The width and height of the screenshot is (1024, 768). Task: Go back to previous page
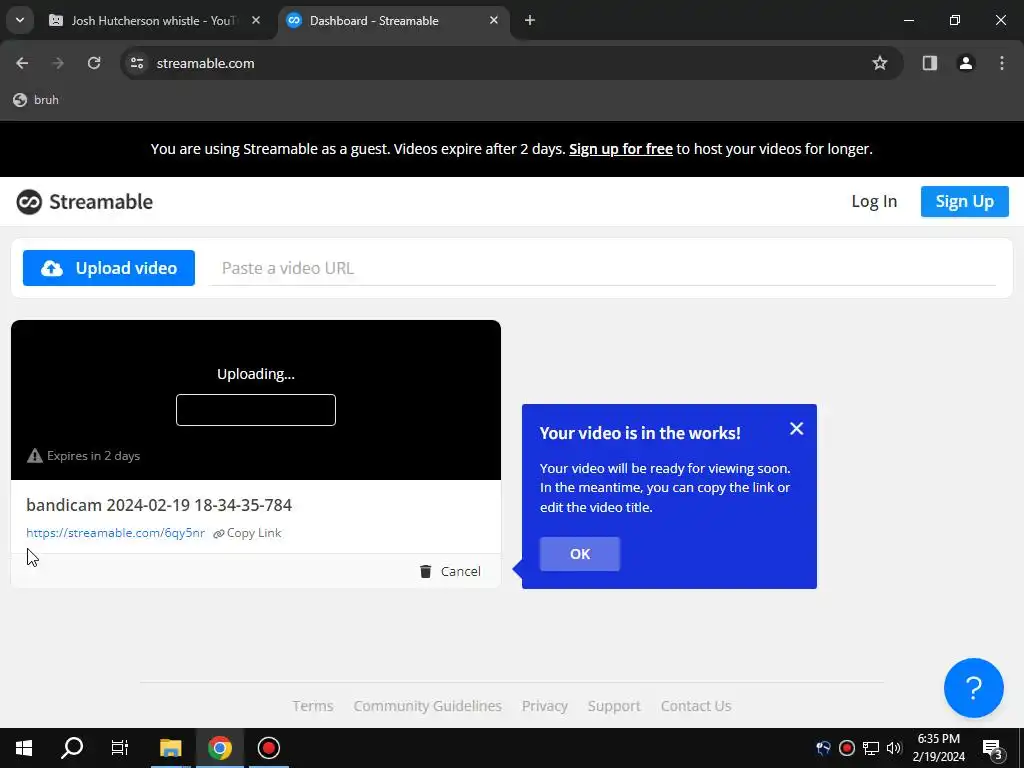tap(22, 63)
